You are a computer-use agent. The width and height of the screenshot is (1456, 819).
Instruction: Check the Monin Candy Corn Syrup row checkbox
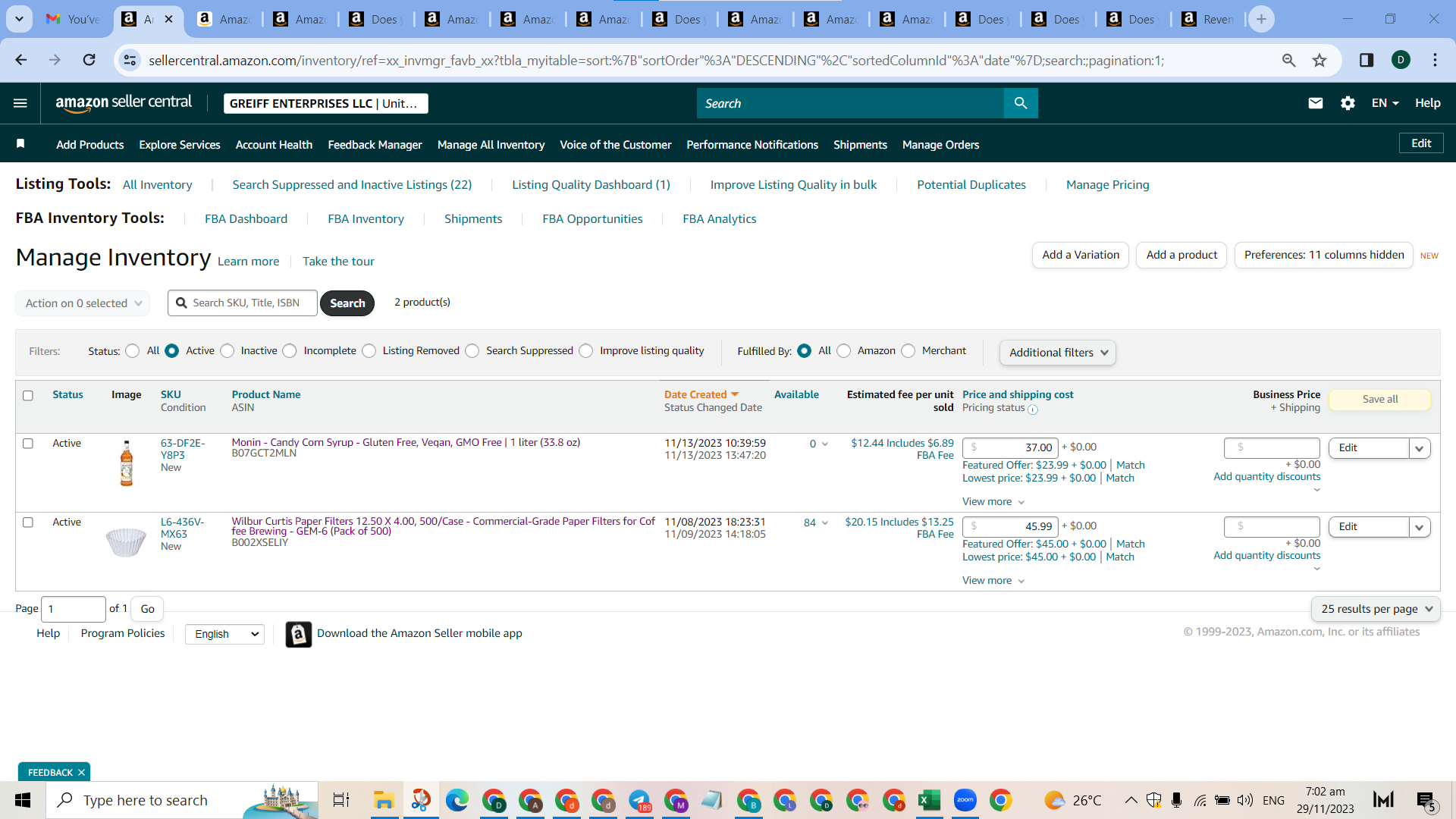[28, 444]
